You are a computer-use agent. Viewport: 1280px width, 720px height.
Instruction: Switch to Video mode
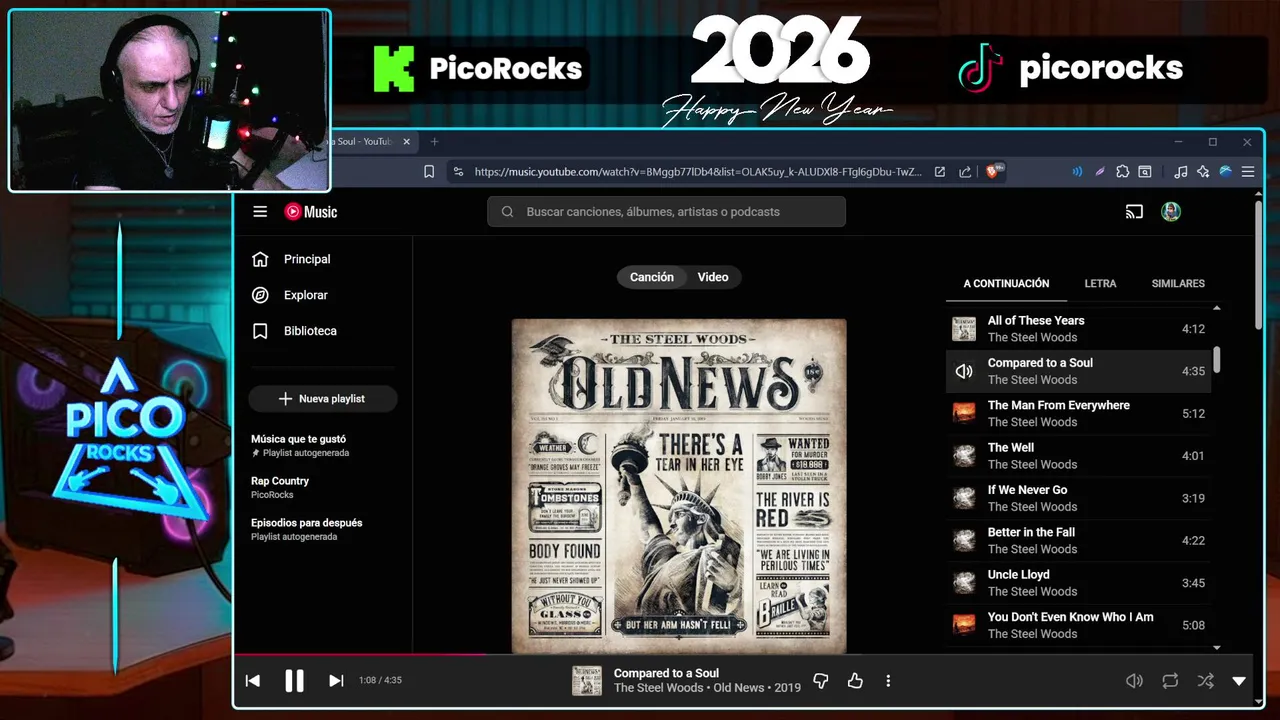click(x=713, y=277)
